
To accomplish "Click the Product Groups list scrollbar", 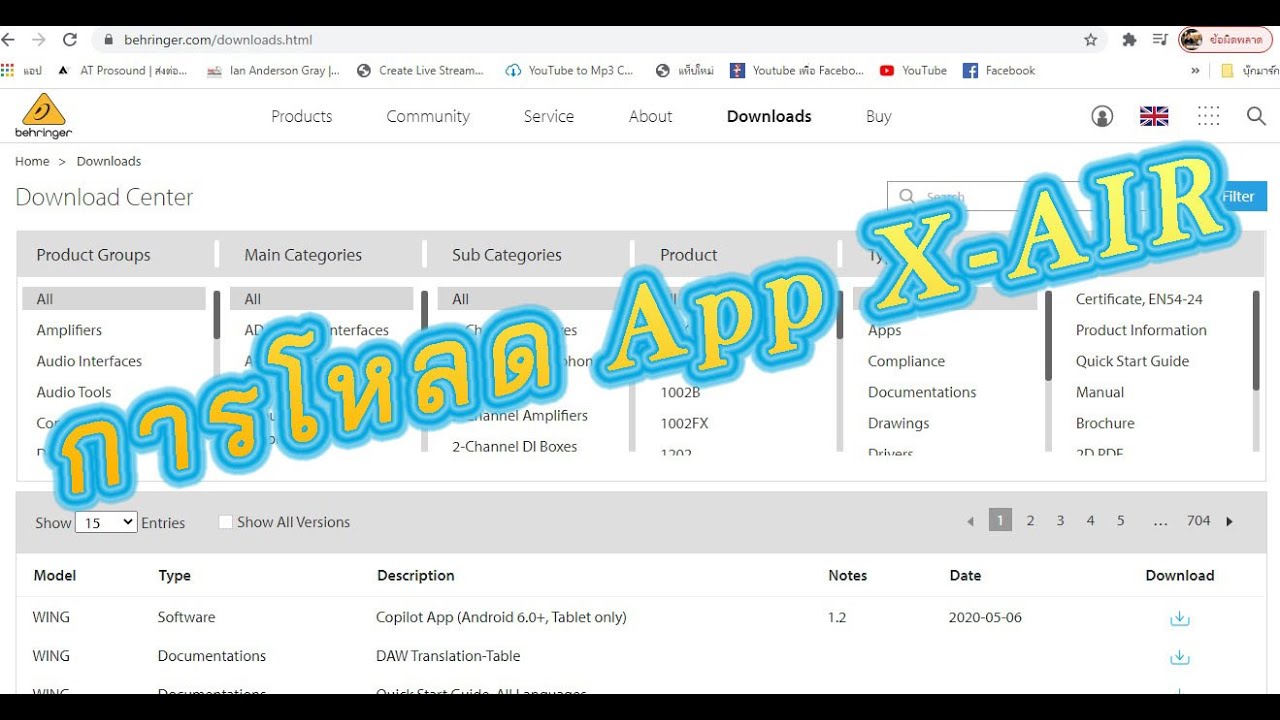I will click(217, 317).
